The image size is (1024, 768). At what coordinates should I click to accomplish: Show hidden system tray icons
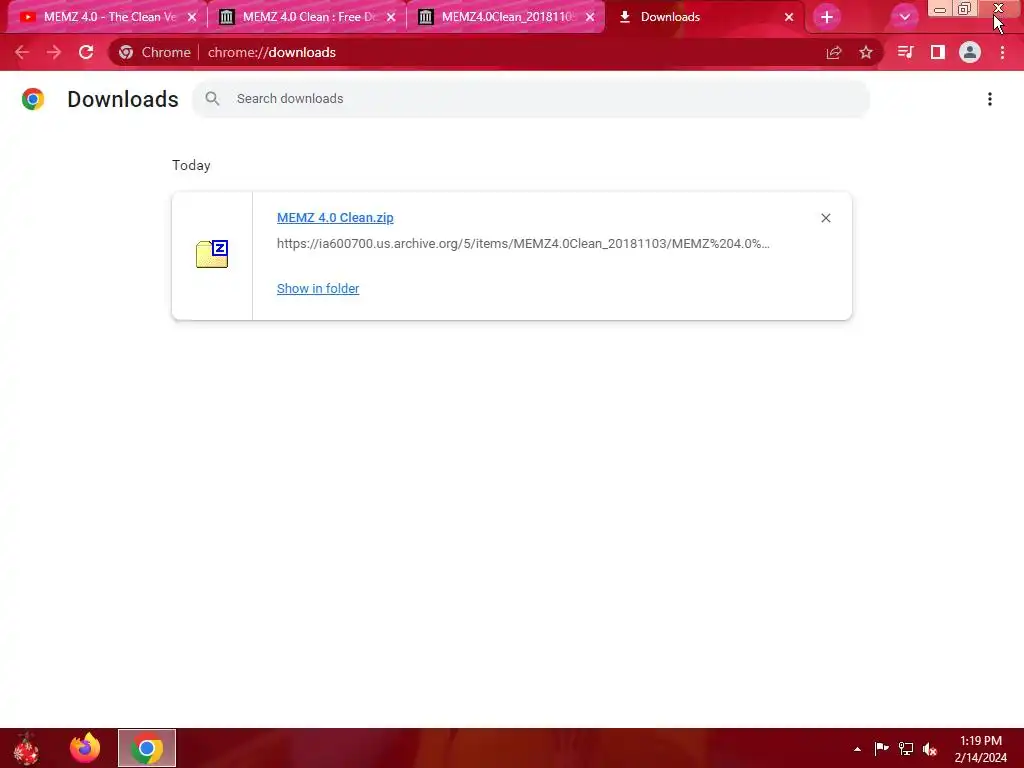(x=857, y=749)
